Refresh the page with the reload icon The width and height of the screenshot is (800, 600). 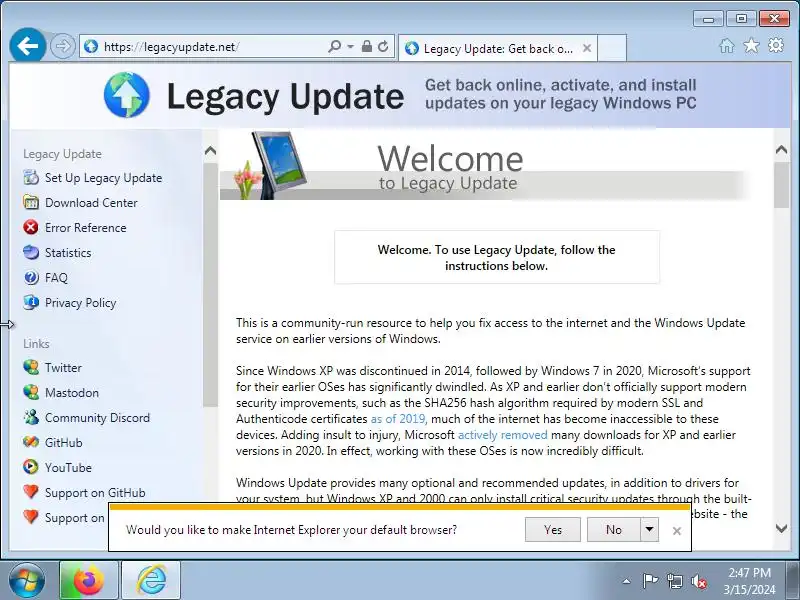click(x=383, y=46)
